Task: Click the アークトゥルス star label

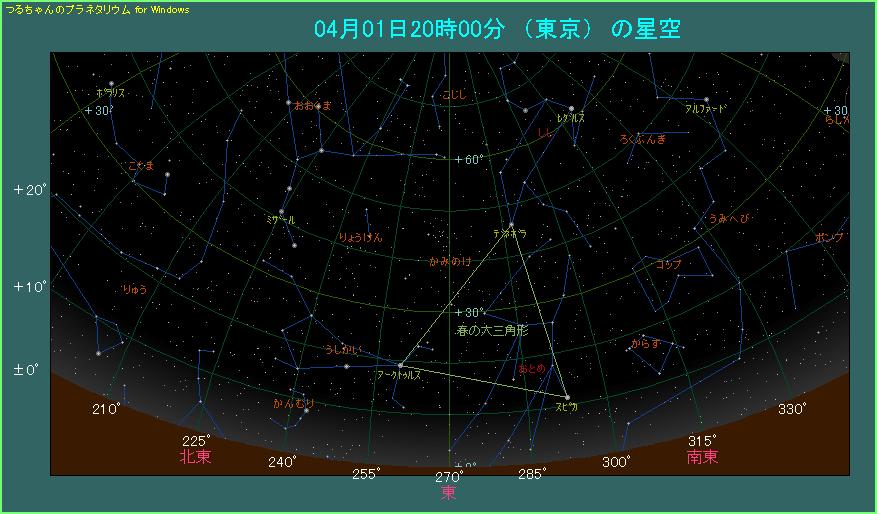Action: 399,376
